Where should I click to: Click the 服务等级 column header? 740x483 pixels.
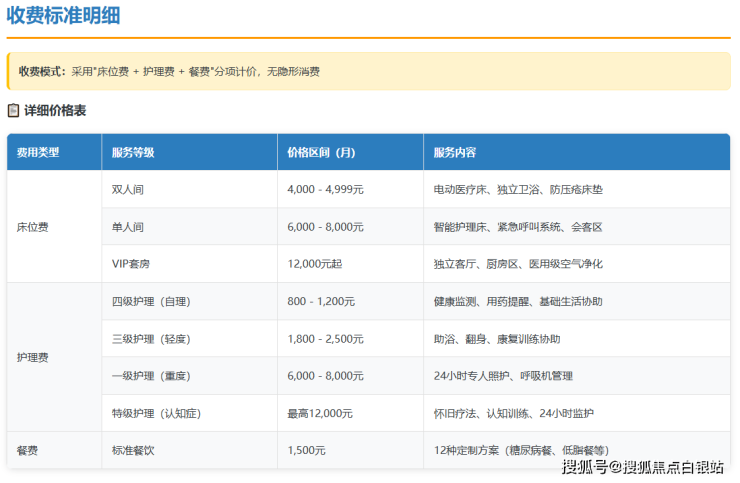[x=133, y=153]
